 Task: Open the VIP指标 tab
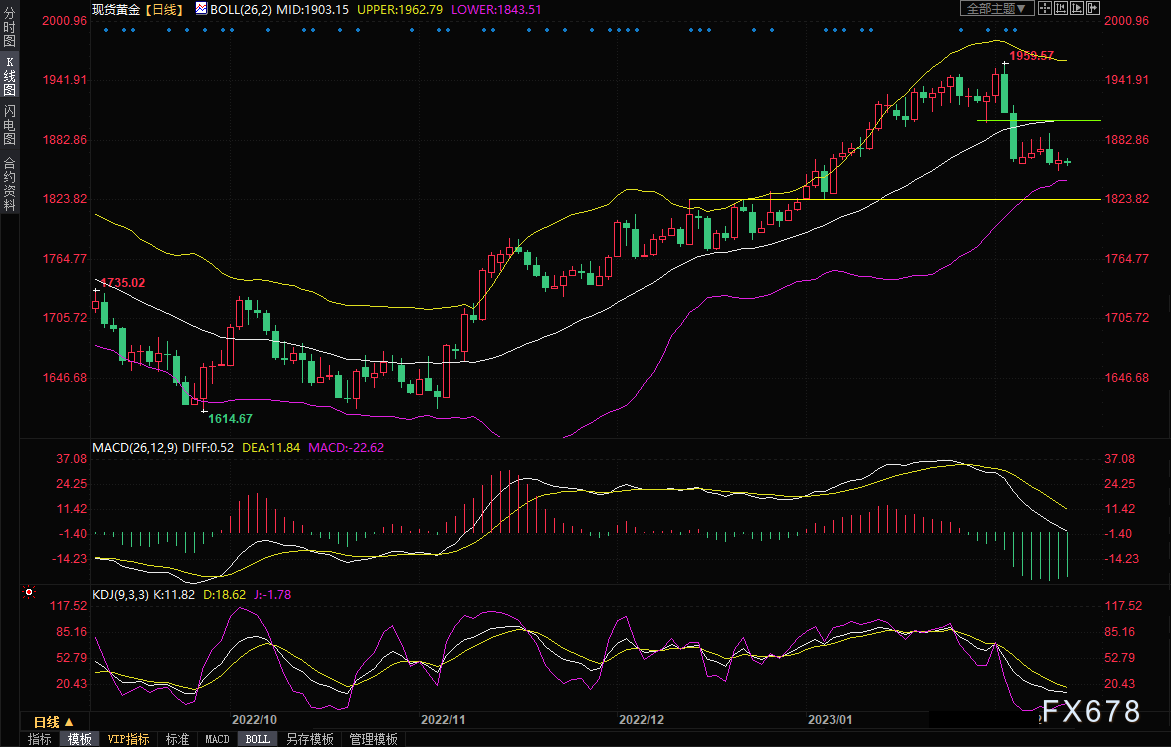128,739
